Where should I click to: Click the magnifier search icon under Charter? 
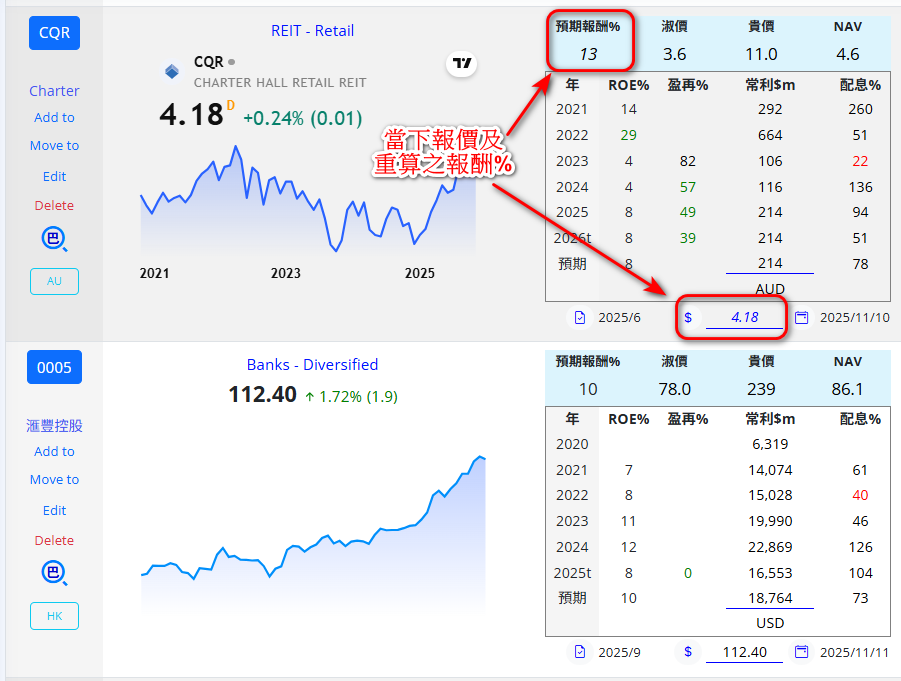point(54,238)
